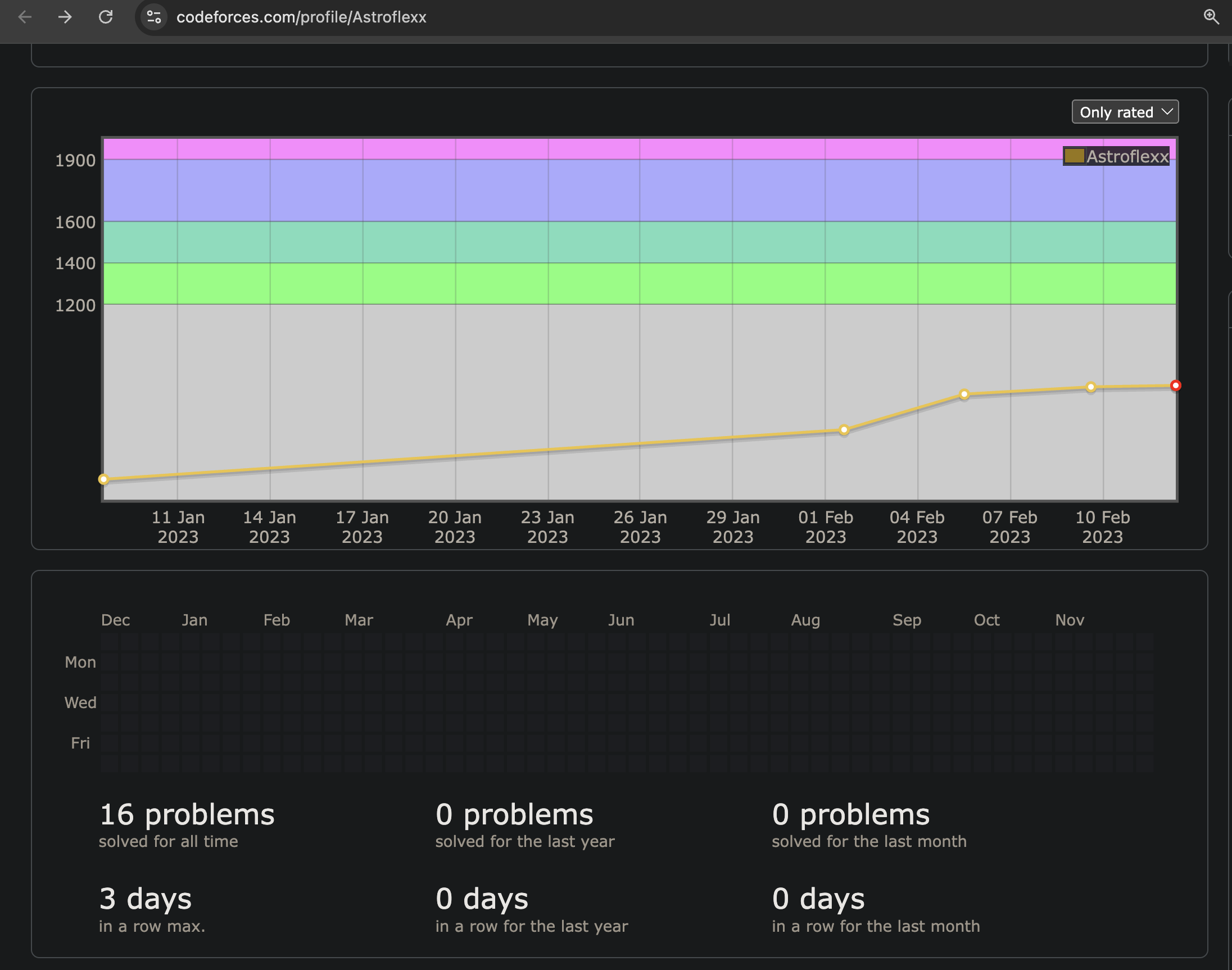
Task: Click the codeforces.com URL field
Action: pyautogui.click(x=301, y=17)
